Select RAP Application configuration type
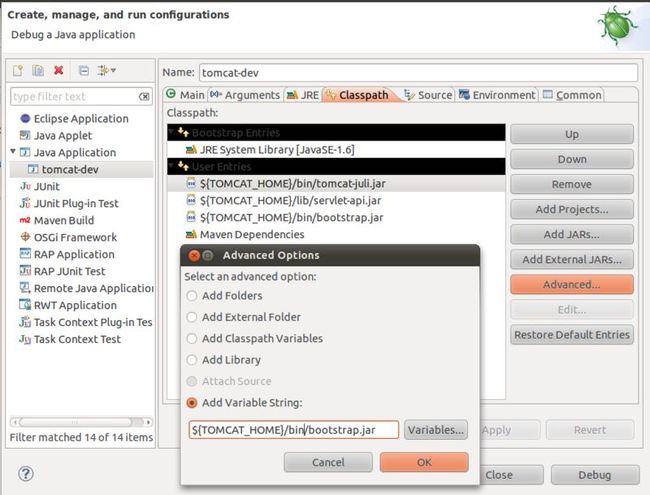Viewport: 650px width, 495px height. click(x=74, y=255)
